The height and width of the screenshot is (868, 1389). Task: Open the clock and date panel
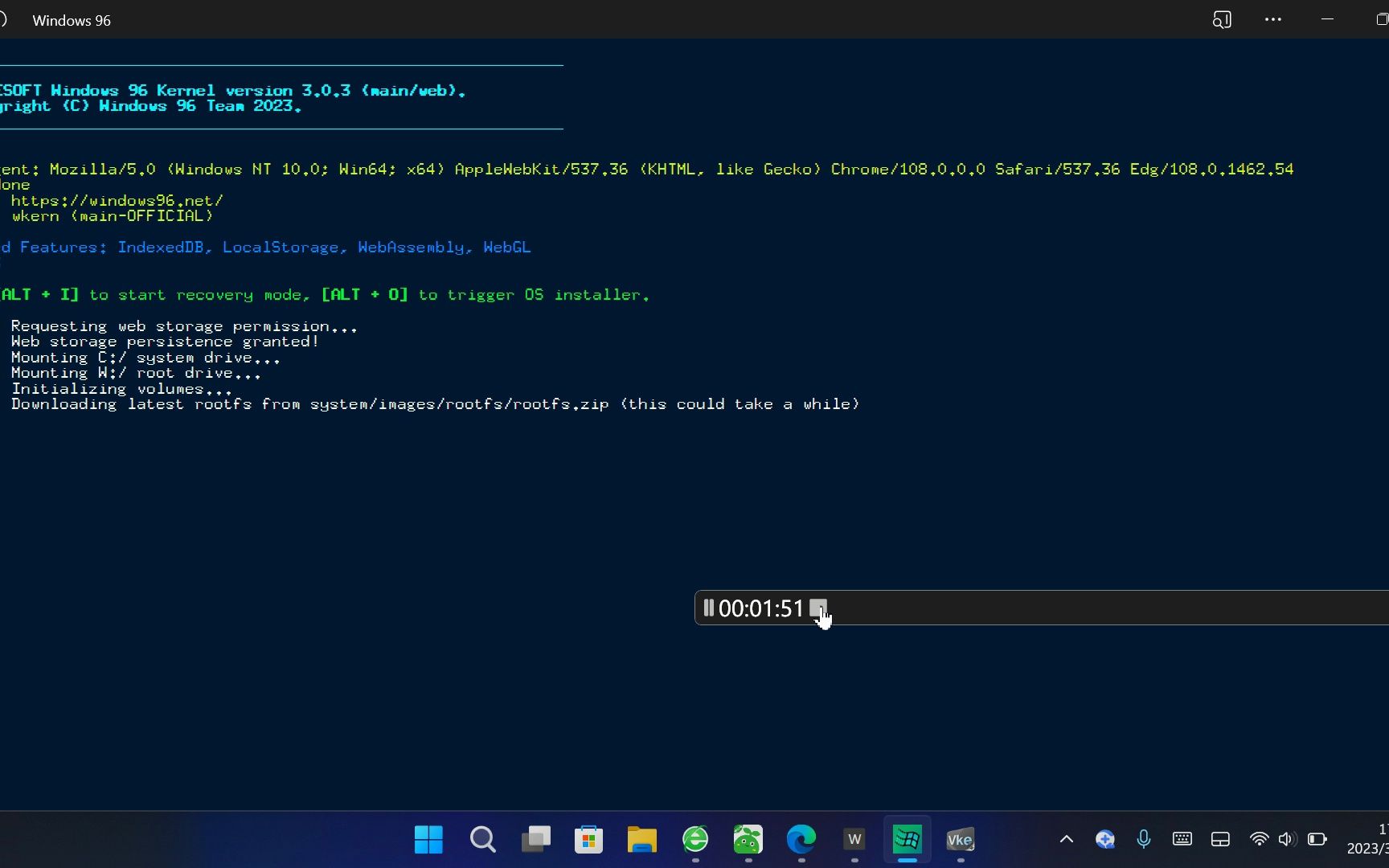(1368, 839)
